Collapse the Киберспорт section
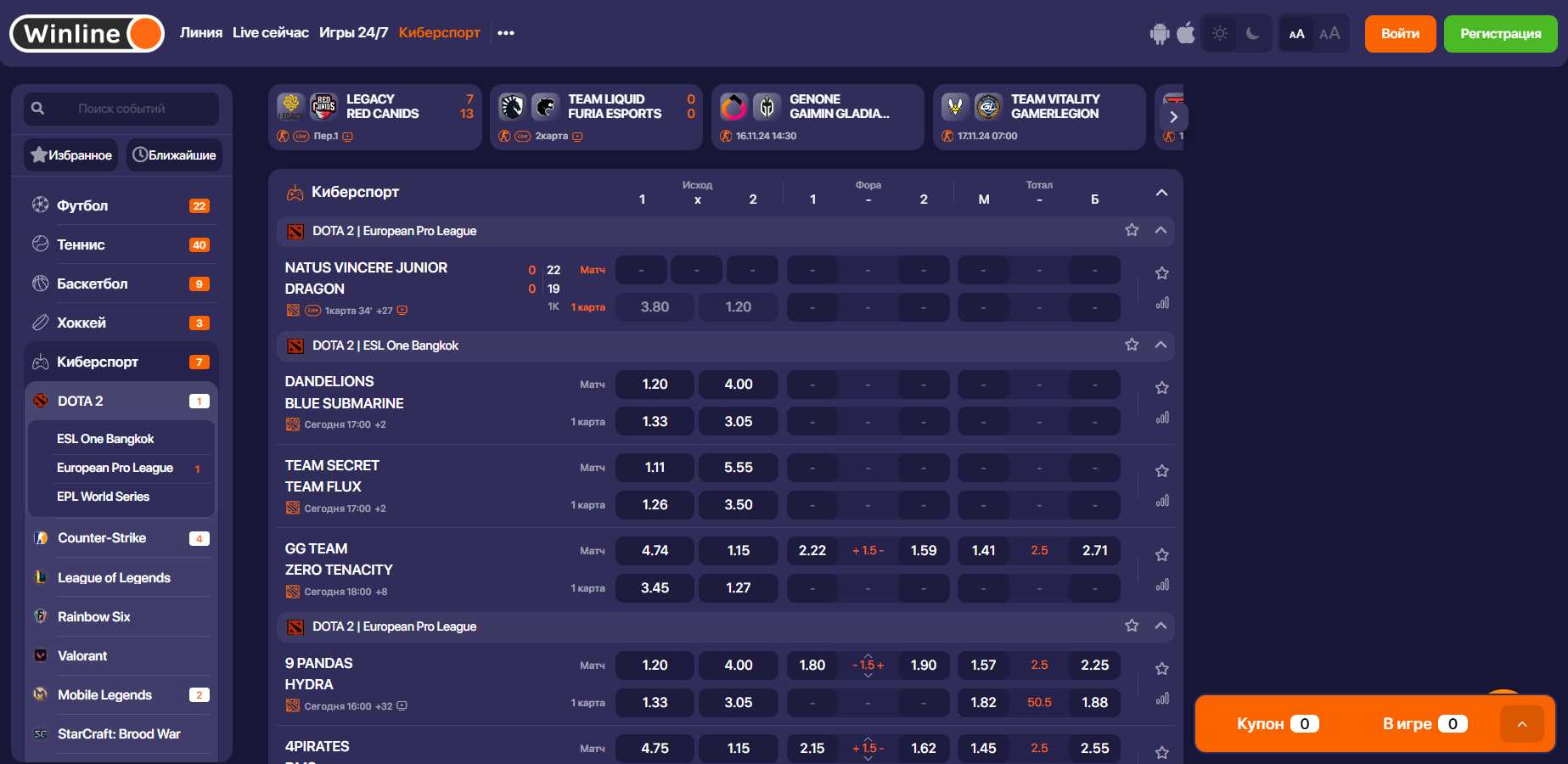This screenshot has width=1568, height=764. point(1161,193)
